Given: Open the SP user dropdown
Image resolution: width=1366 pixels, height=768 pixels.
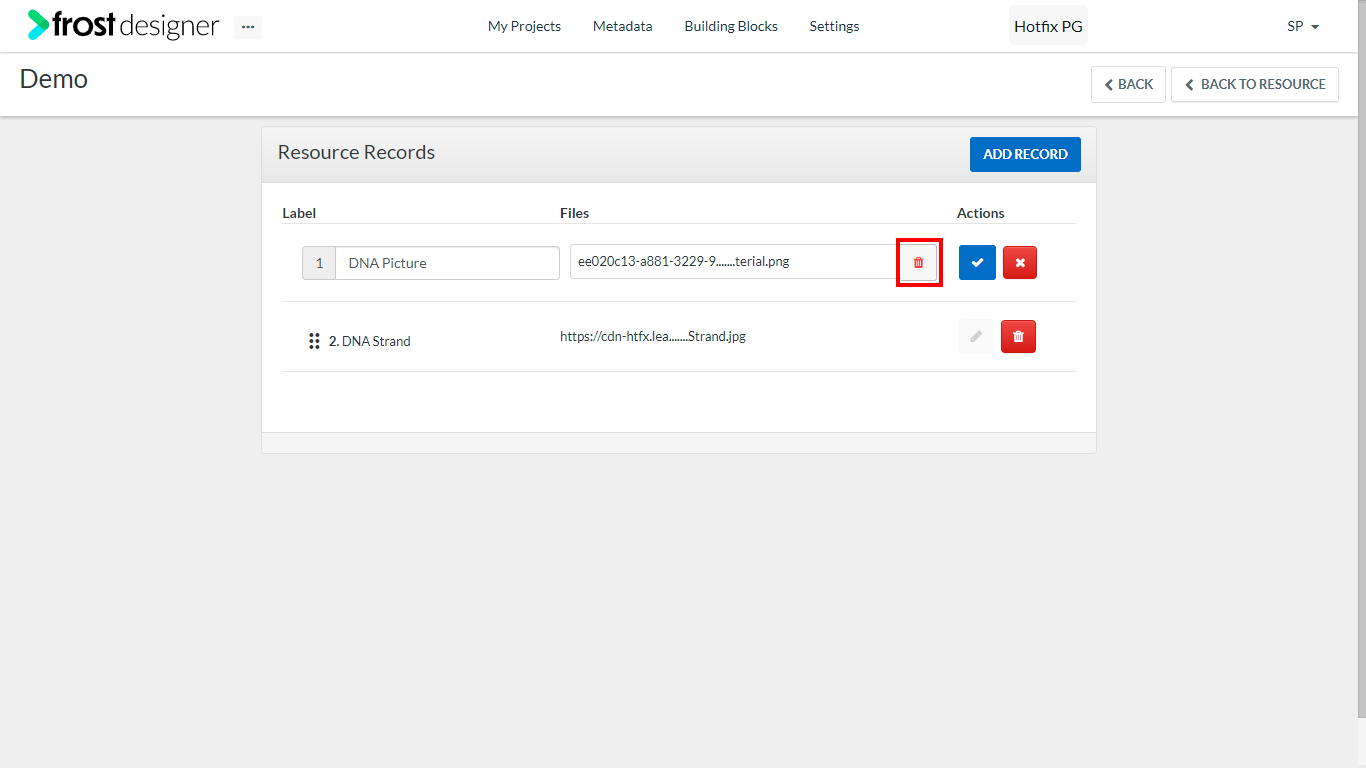Looking at the screenshot, I should point(1303,27).
